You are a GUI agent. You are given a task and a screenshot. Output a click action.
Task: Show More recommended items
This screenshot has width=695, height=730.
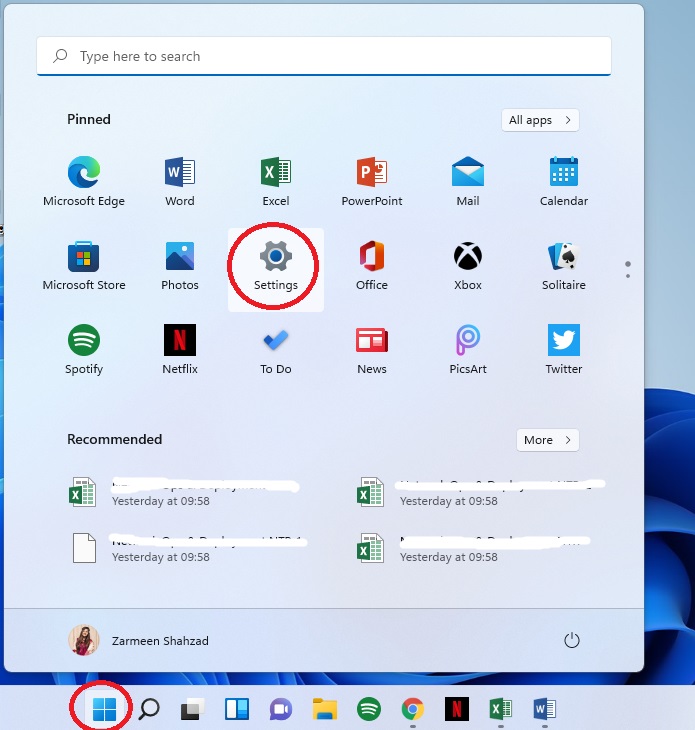click(547, 440)
